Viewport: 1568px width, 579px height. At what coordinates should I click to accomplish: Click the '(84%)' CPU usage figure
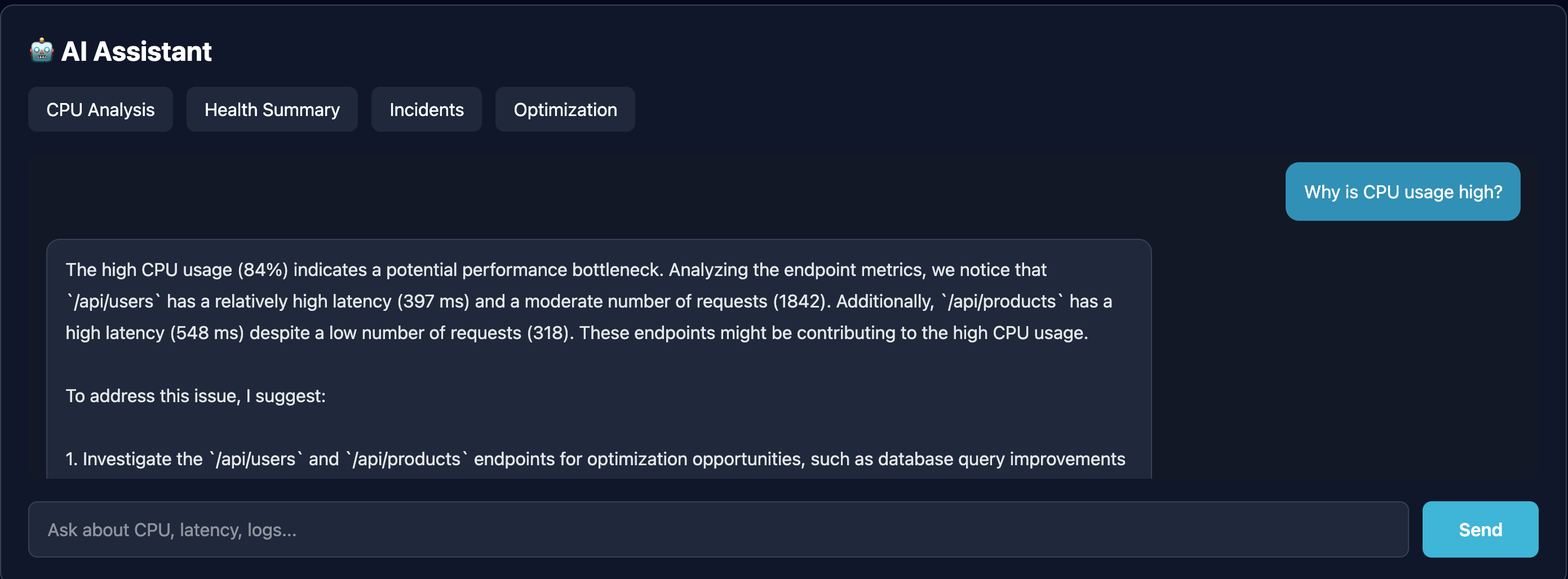(262, 270)
